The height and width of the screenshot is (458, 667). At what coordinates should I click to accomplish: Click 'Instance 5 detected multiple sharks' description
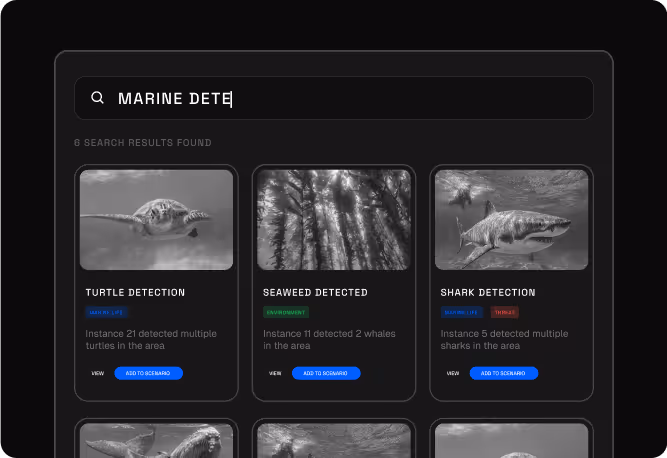(x=504, y=339)
